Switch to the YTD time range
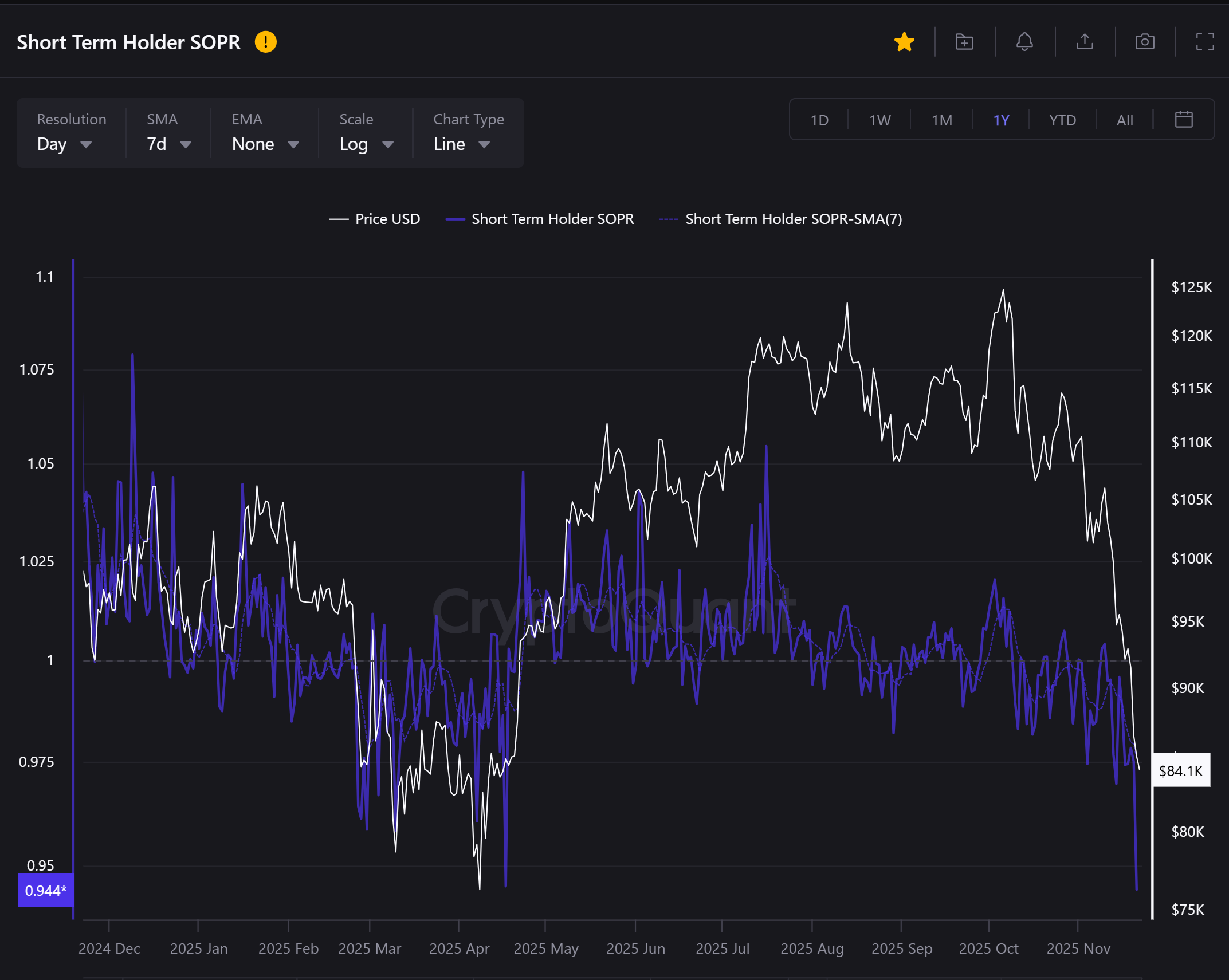This screenshot has height=980, width=1229. 1062,120
